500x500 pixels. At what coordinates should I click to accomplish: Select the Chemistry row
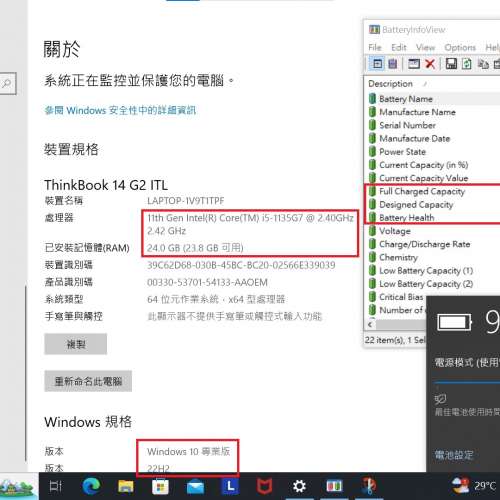pyautogui.click(x=433, y=257)
